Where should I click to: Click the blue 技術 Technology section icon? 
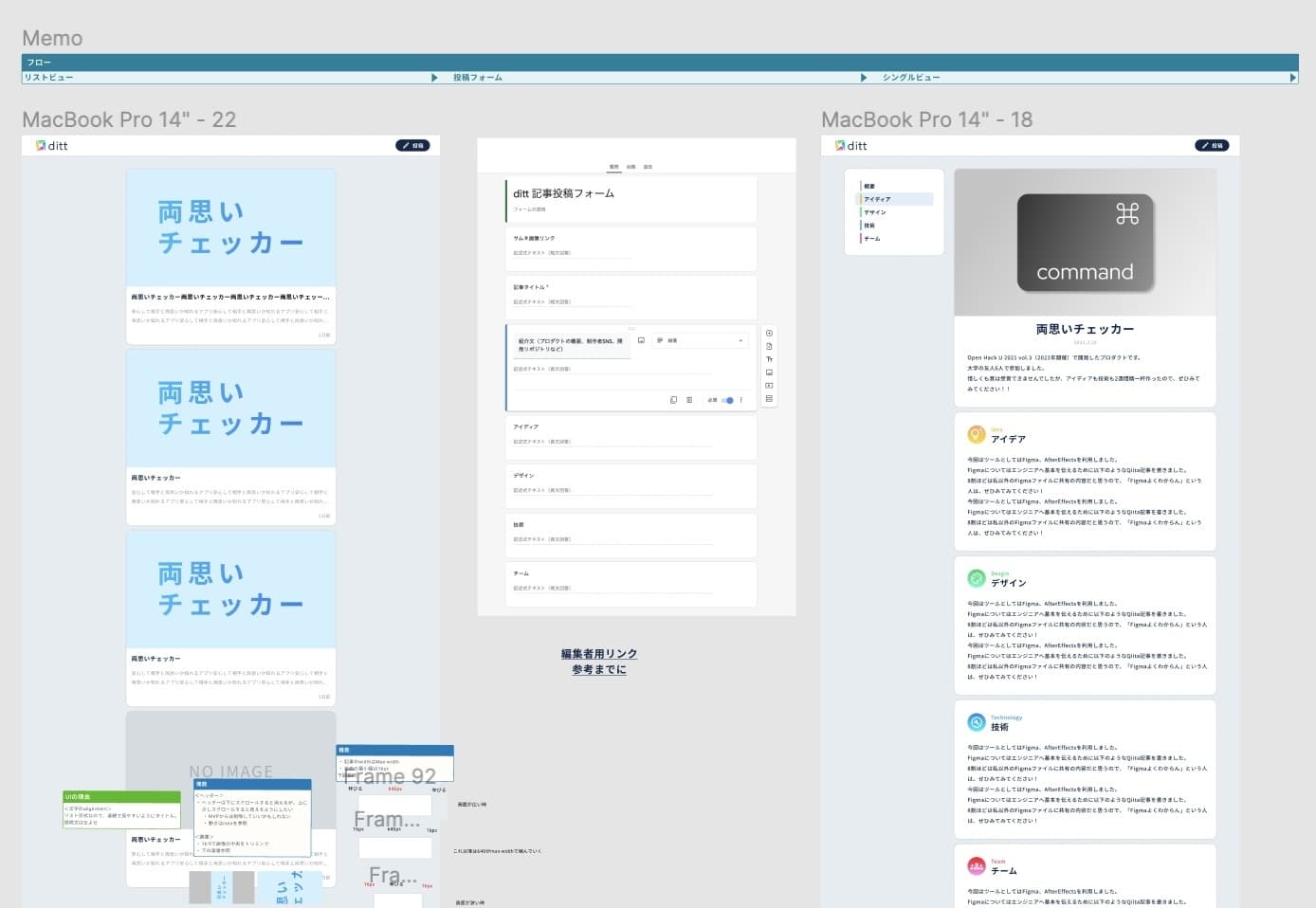(976, 722)
